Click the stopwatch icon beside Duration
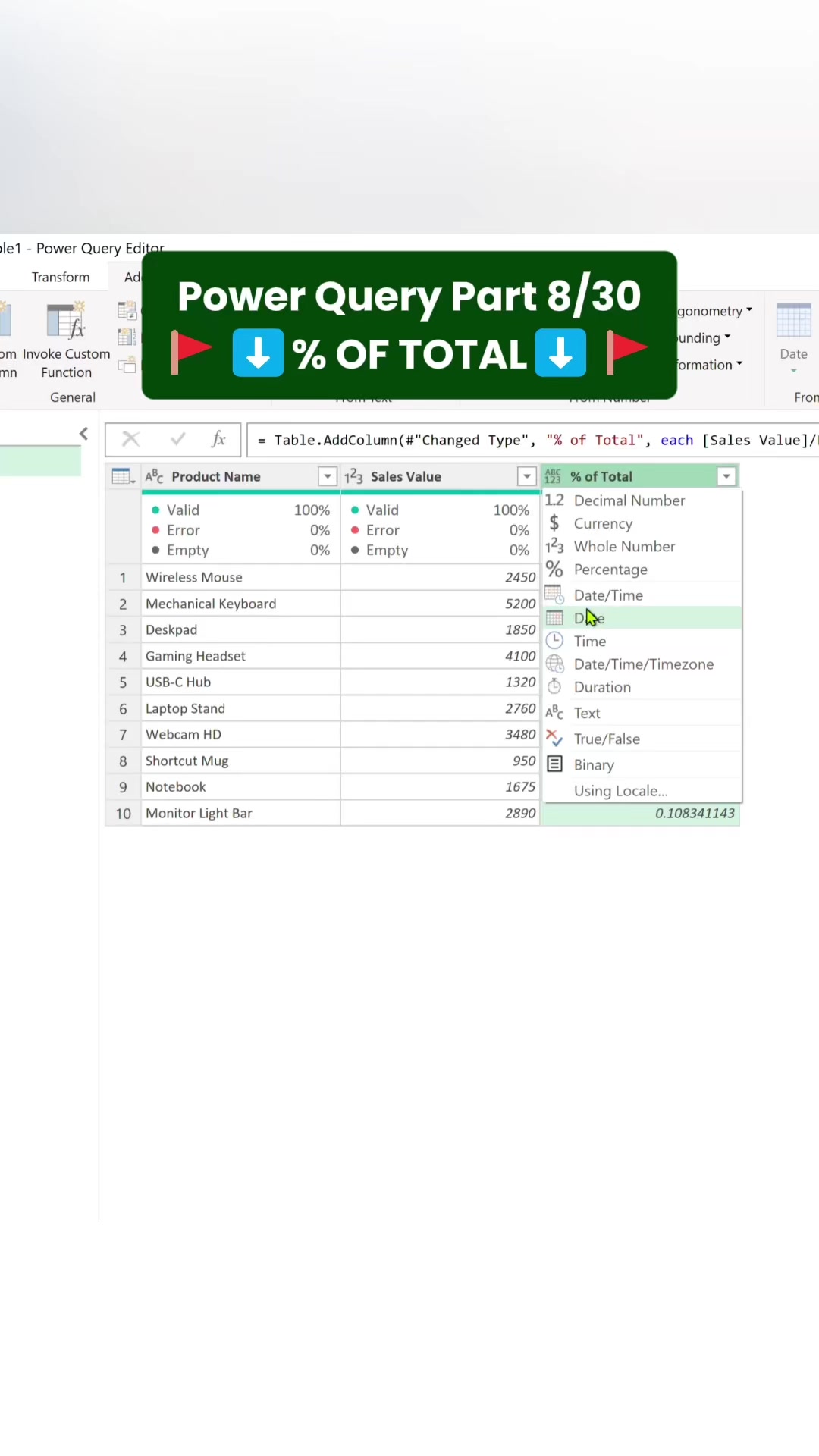The height and width of the screenshot is (1456, 819). coord(554,686)
